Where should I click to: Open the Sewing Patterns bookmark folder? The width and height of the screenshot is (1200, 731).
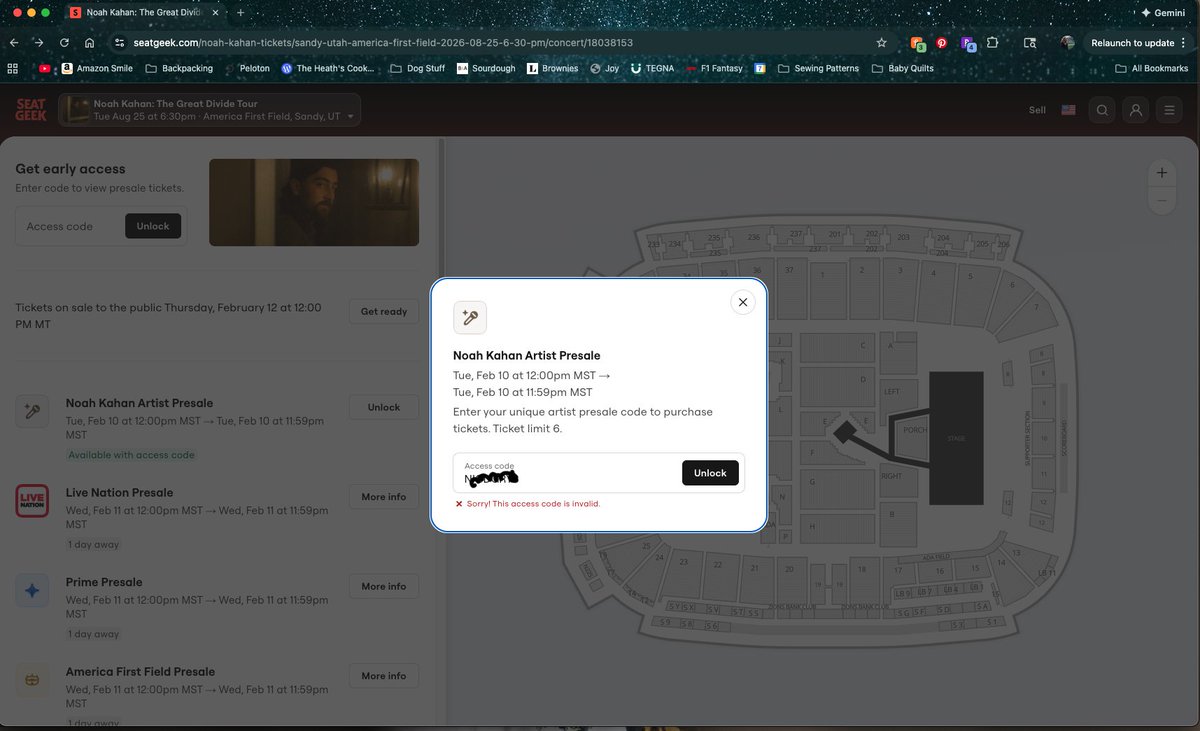point(819,68)
